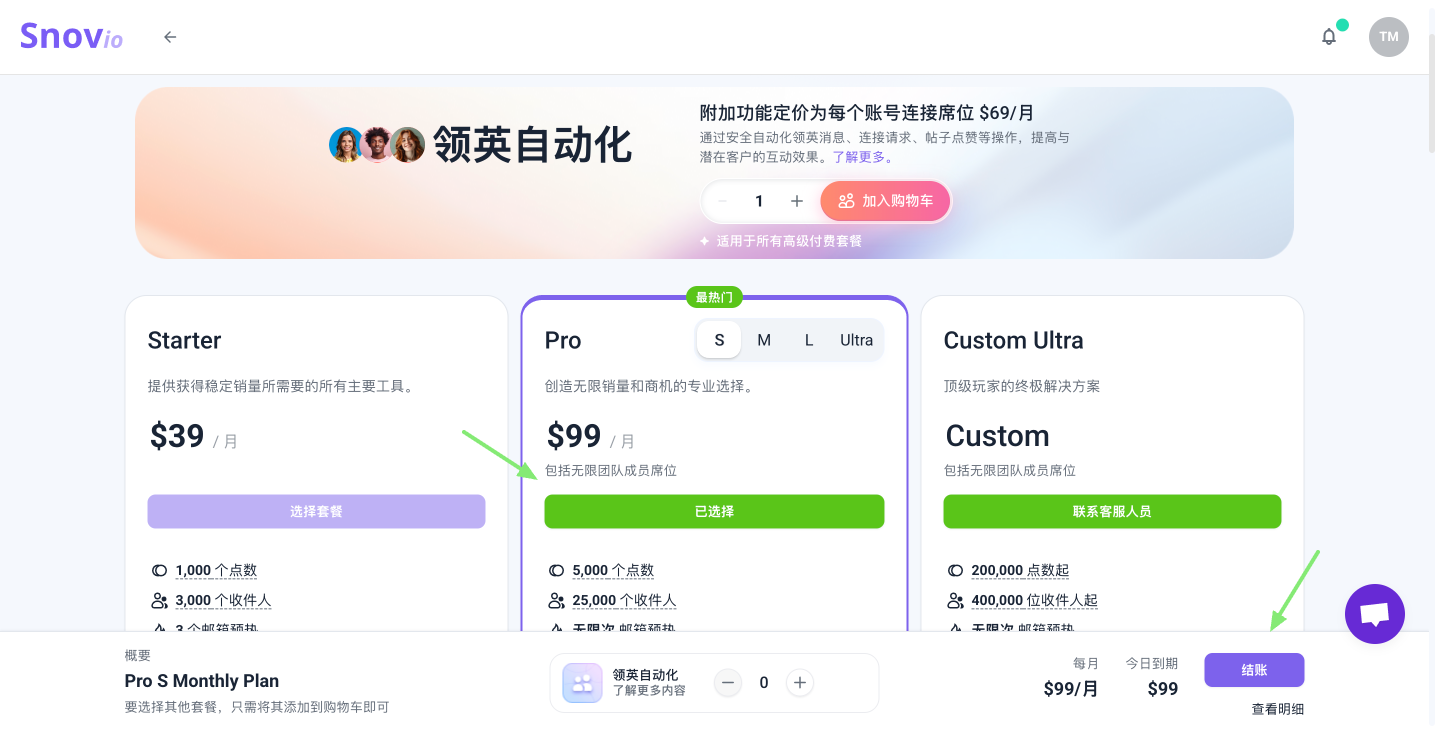1435x734 pixels.
Task: Open 了解更多内容 in the summary bar
Action: [649, 690]
